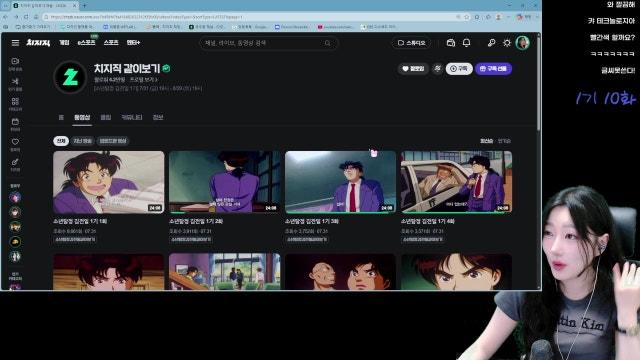Open the profile avatar in the top right

[x=522, y=43]
